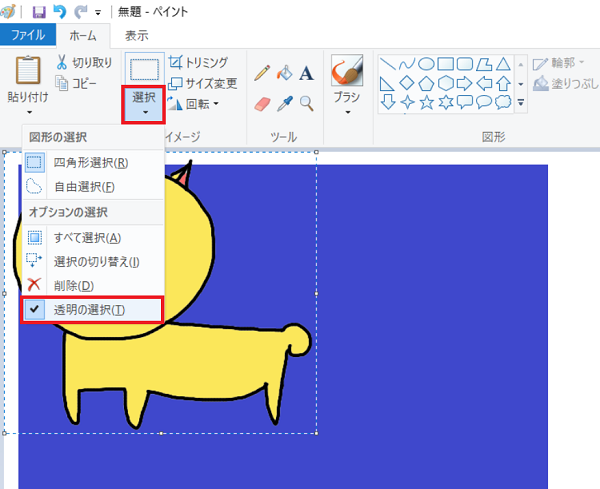Click the ブラシ brush icon

pos(347,70)
